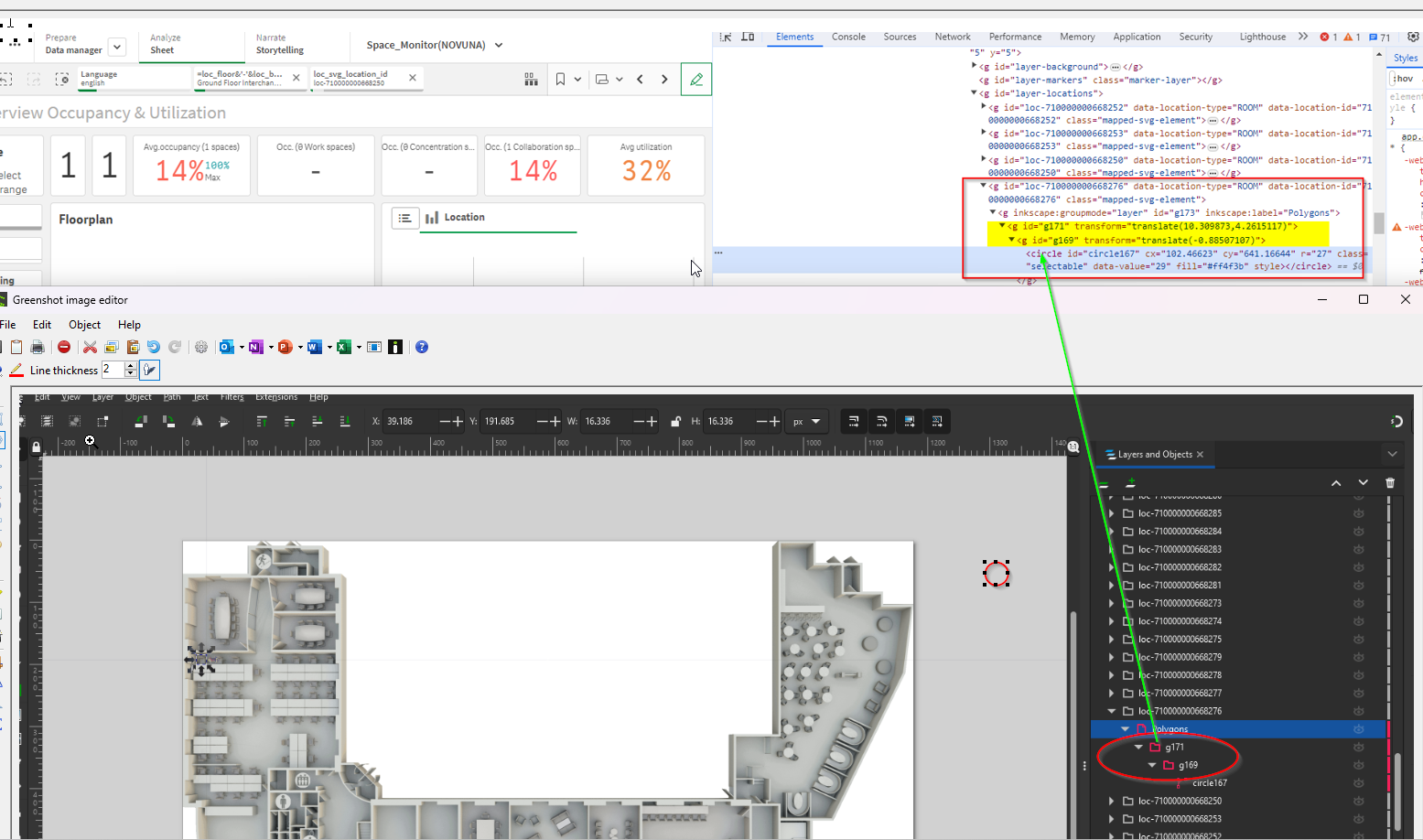Screen dimensions: 1423x840
Task: Click Line thickness number field
Action: [113, 370]
